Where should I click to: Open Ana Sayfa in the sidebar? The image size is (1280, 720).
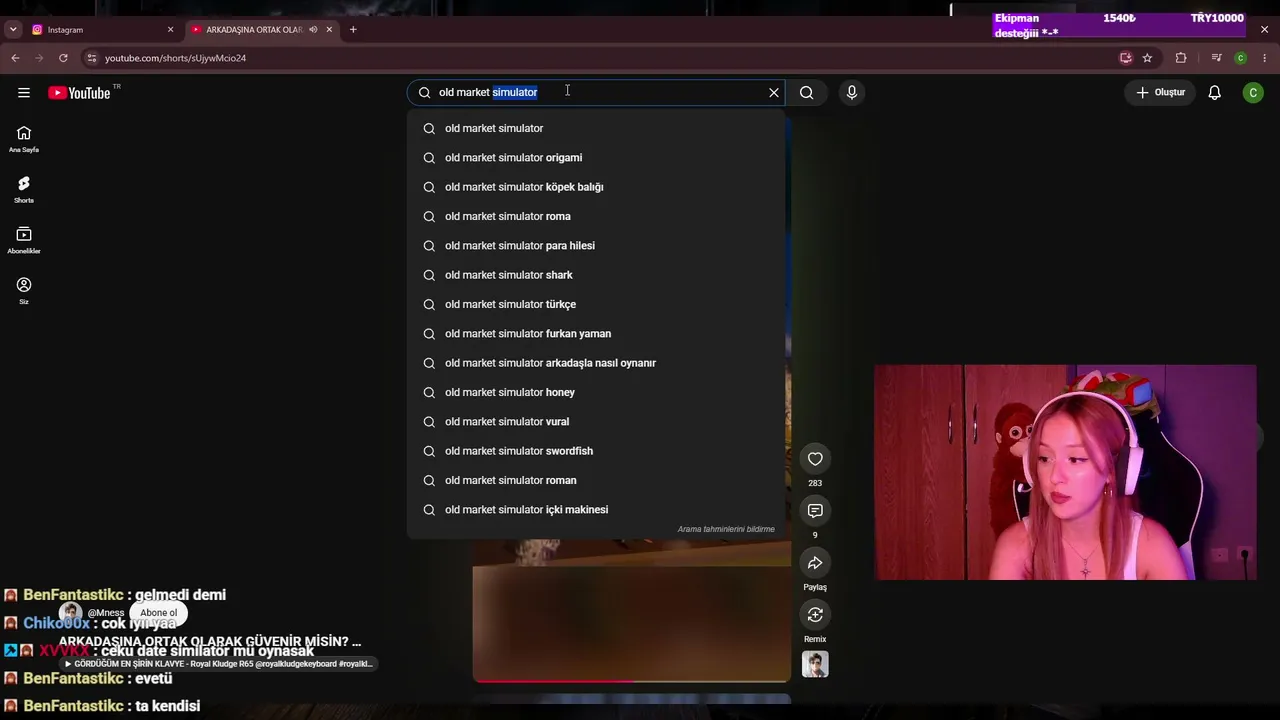[x=24, y=139]
